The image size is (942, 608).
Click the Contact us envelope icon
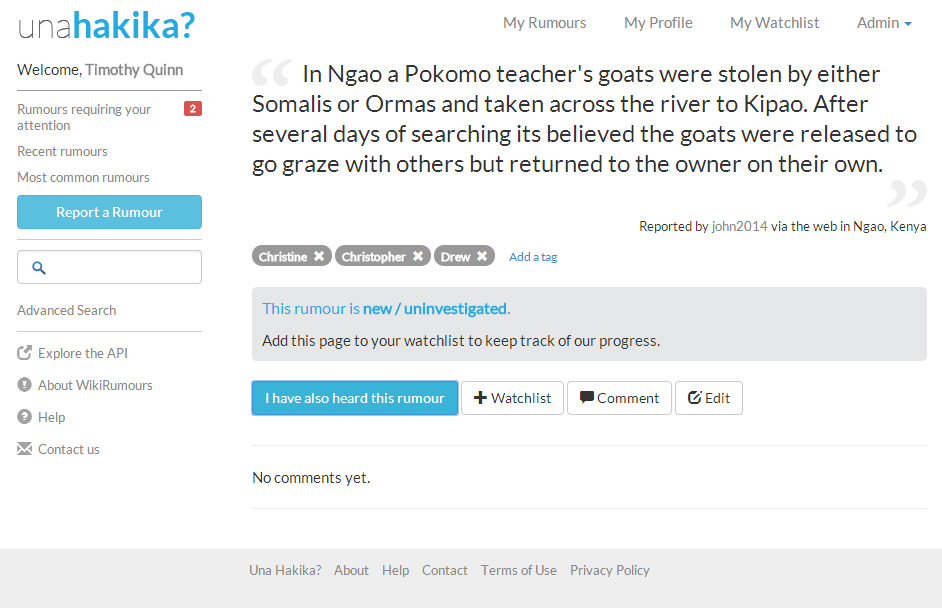25,449
